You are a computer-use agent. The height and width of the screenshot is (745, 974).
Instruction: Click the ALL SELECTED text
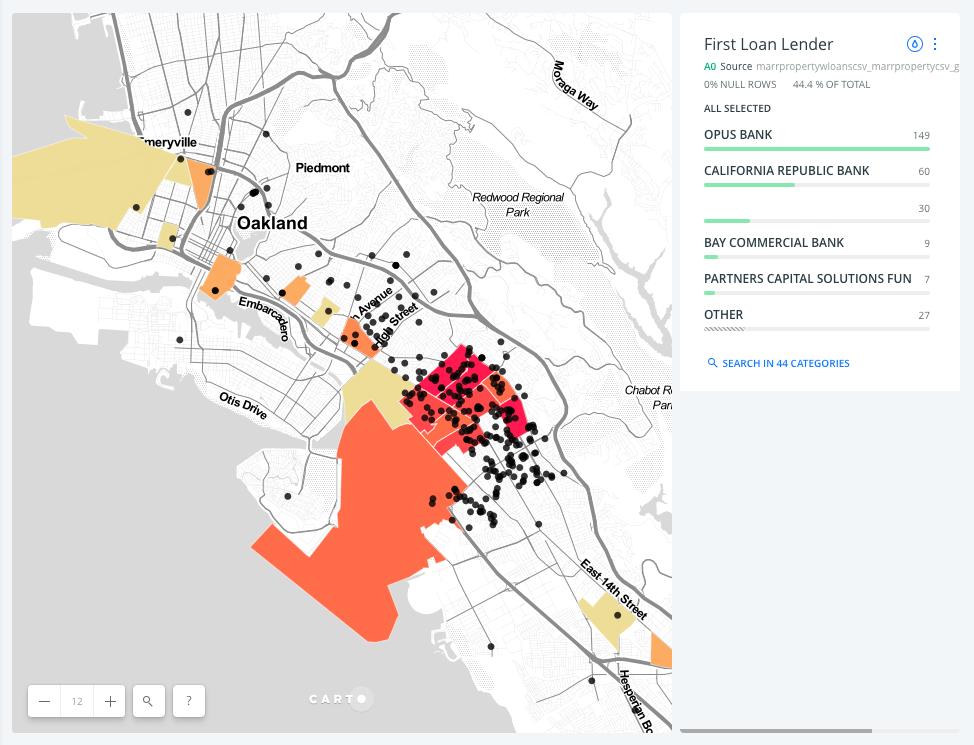click(x=737, y=109)
